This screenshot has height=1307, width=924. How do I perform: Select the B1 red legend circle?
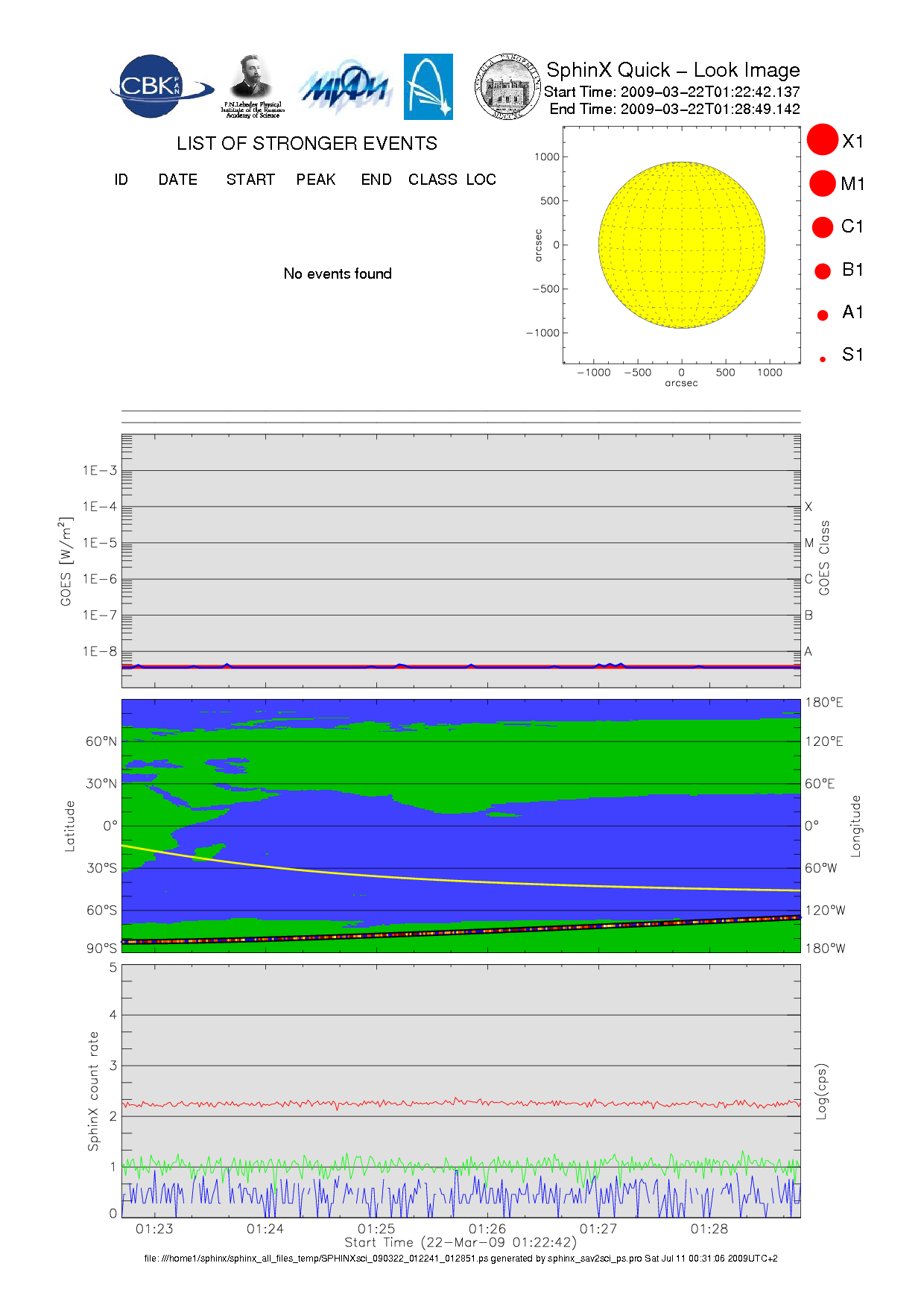click(823, 270)
